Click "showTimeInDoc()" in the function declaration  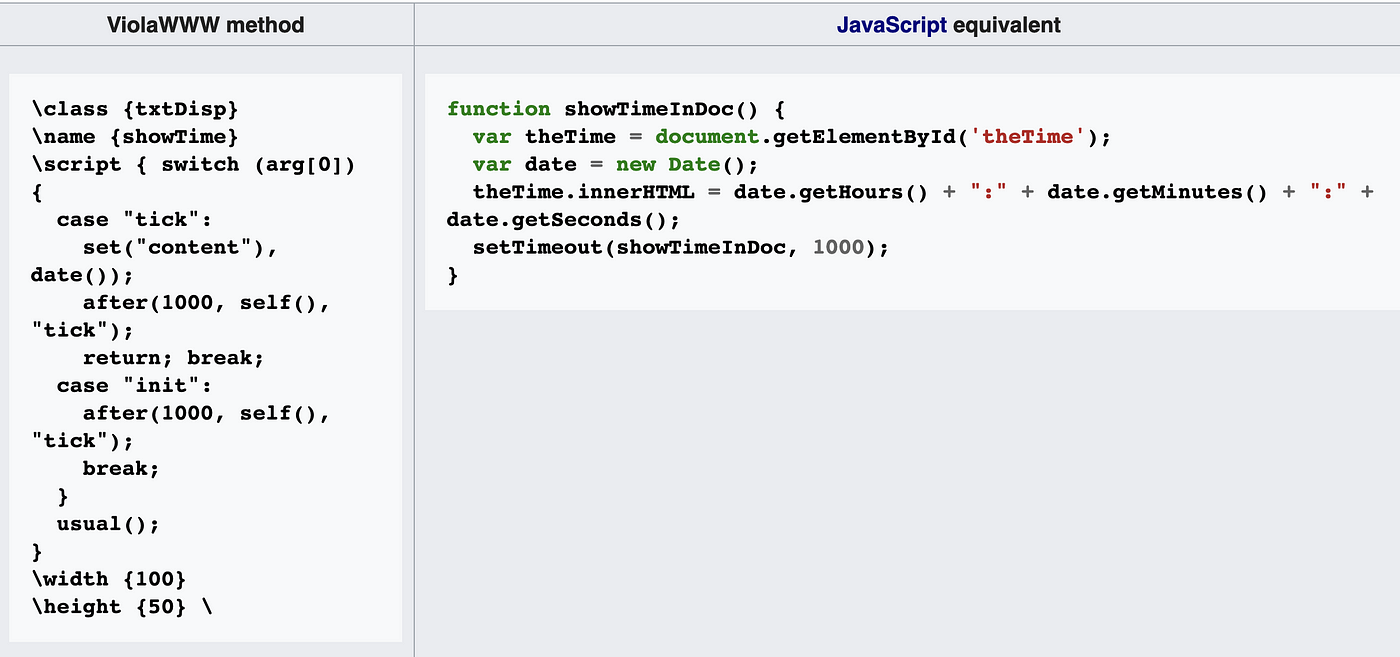click(x=663, y=109)
